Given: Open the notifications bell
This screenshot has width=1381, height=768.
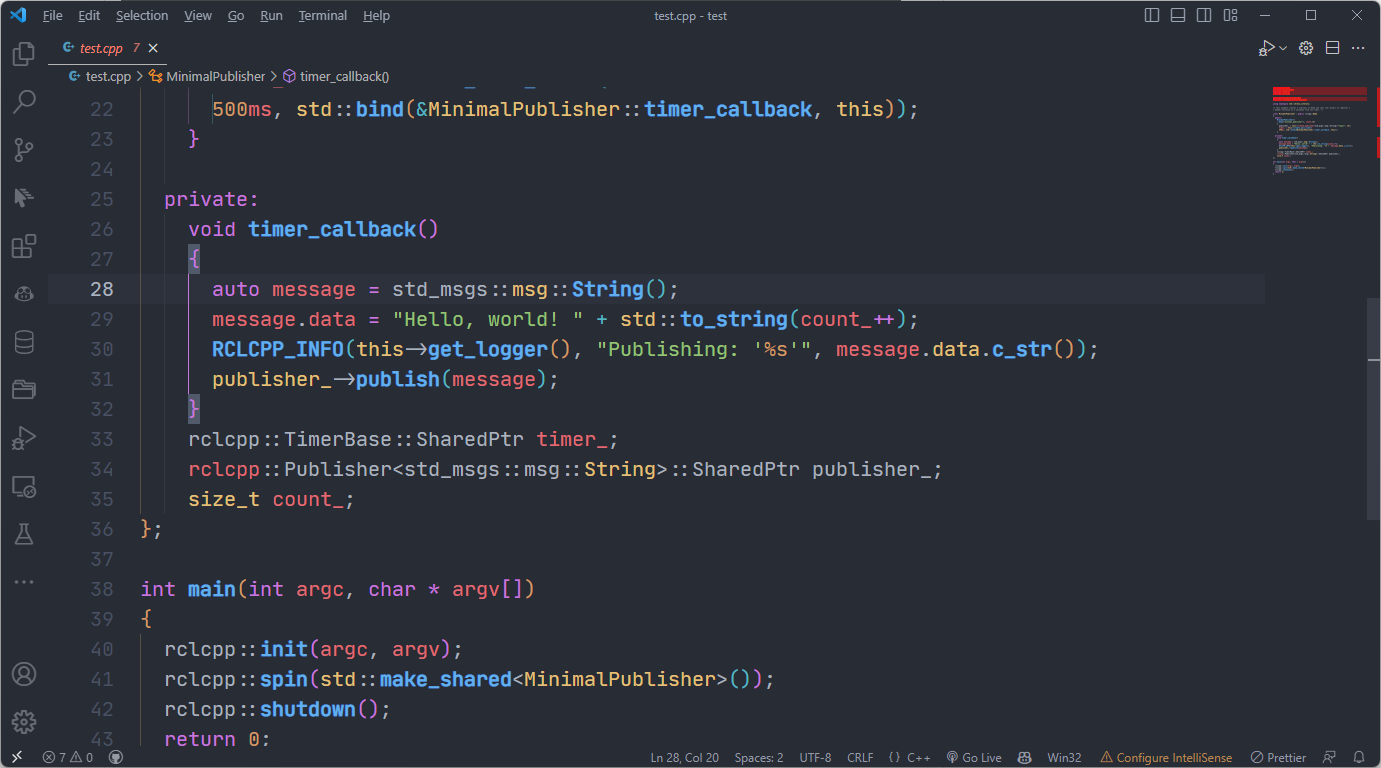Looking at the screenshot, I should [x=1358, y=757].
